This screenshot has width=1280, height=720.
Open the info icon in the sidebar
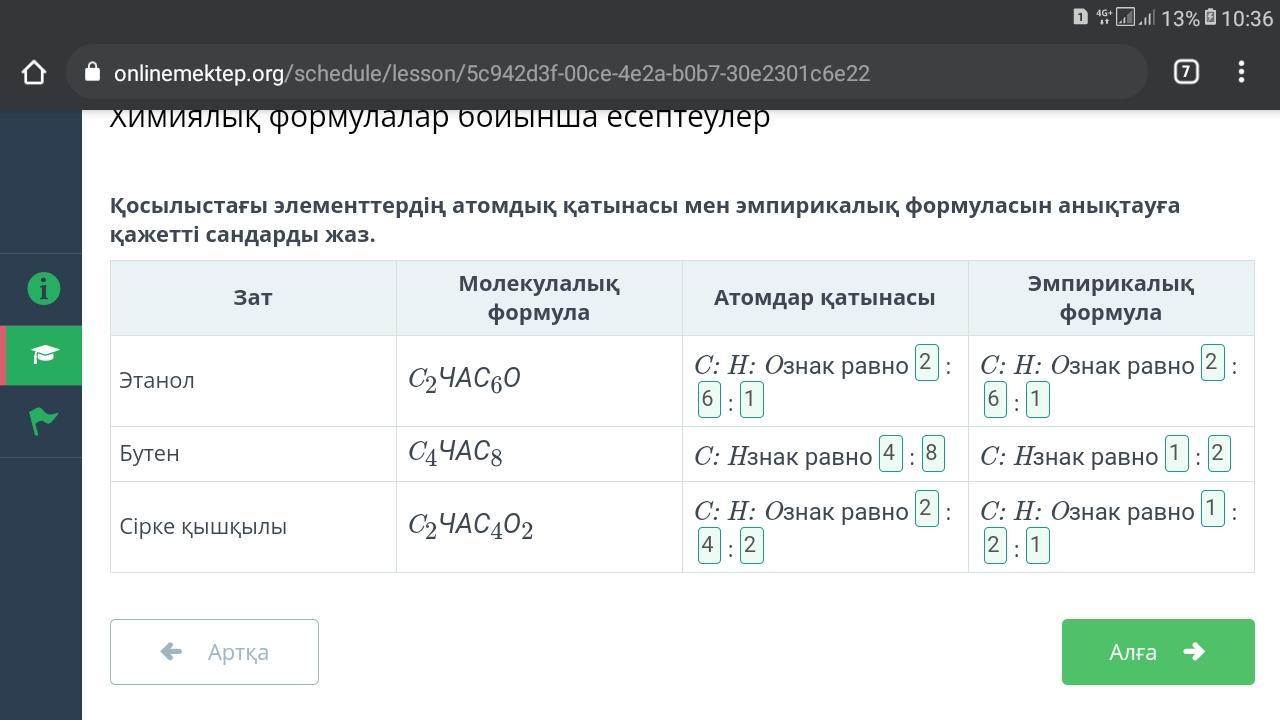click(x=43, y=289)
